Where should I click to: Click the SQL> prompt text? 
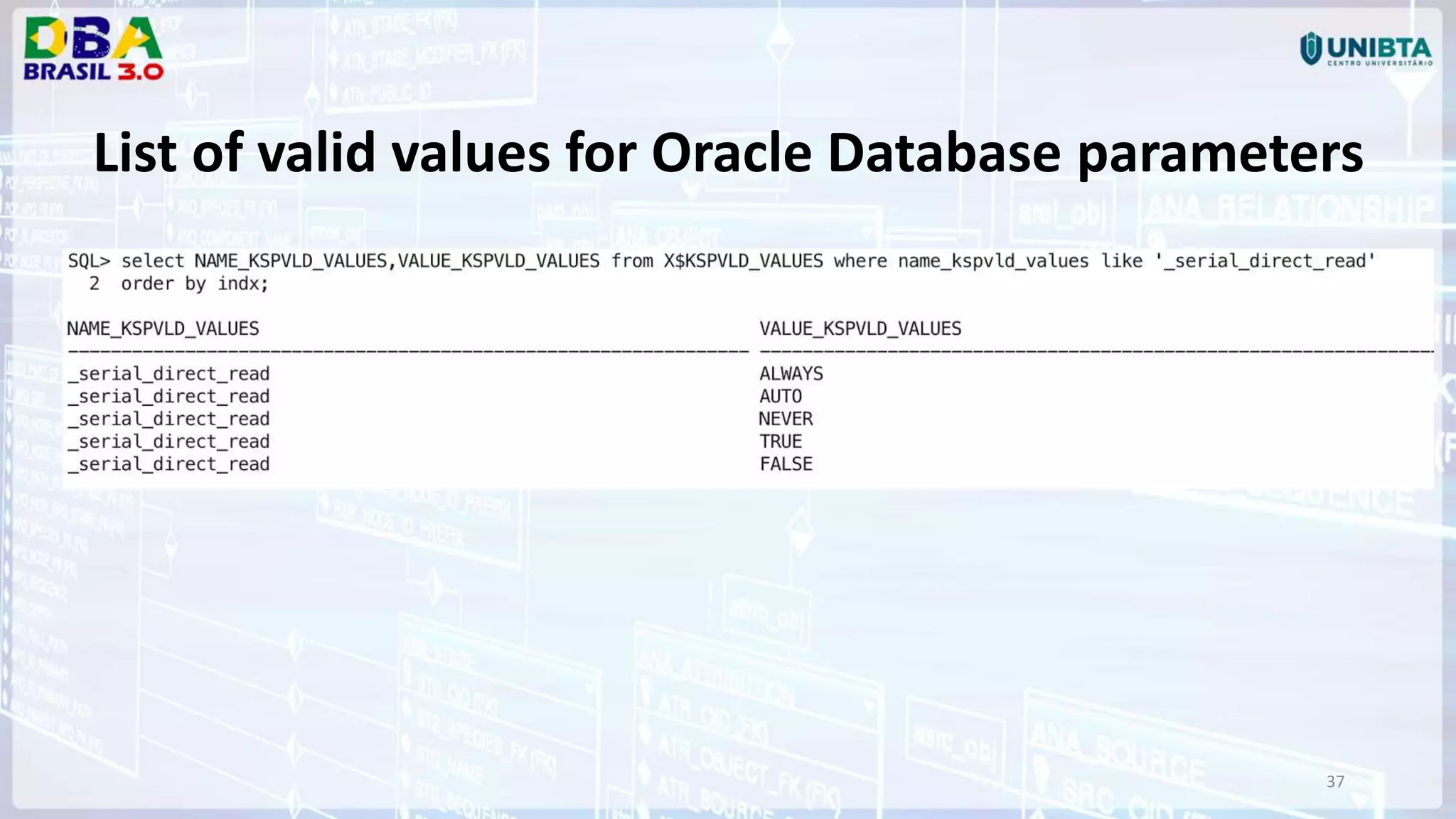(89, 262)
